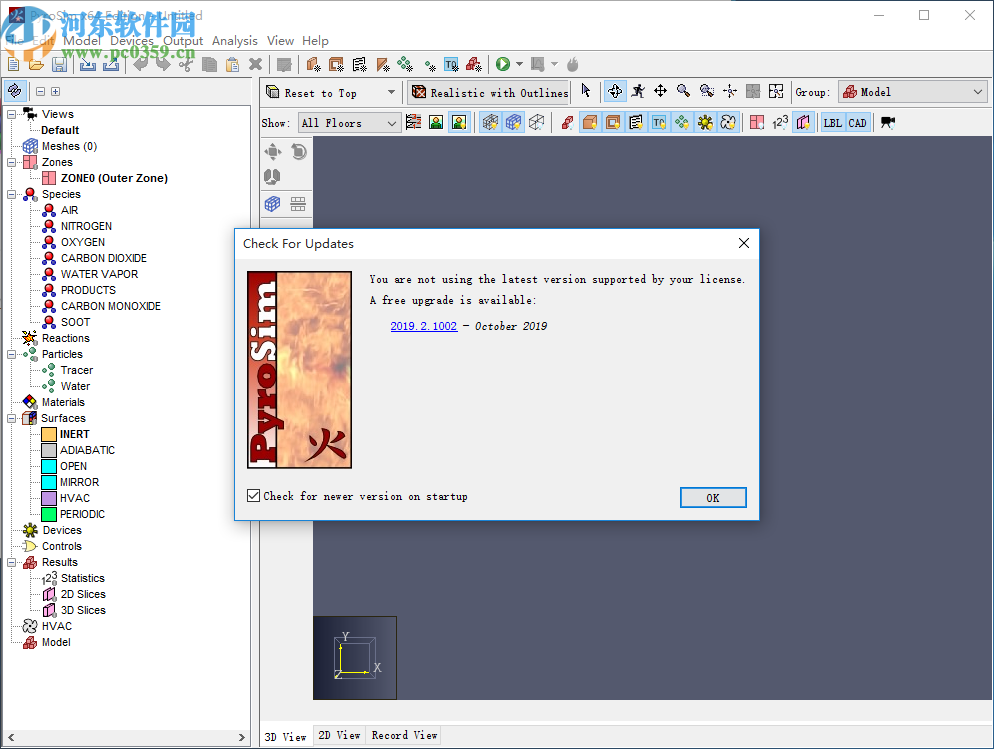Toggle the CAD display button
This screenshot has width=994, height=749.
(857, 122)
